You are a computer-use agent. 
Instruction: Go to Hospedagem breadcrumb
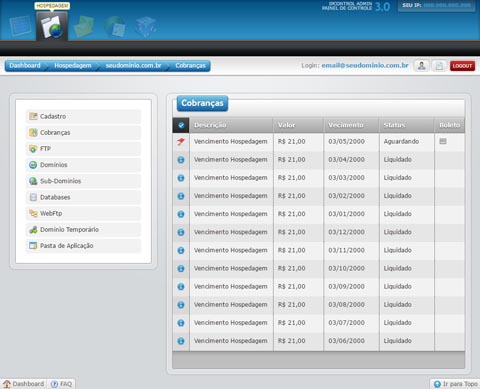tap(73, 66)
